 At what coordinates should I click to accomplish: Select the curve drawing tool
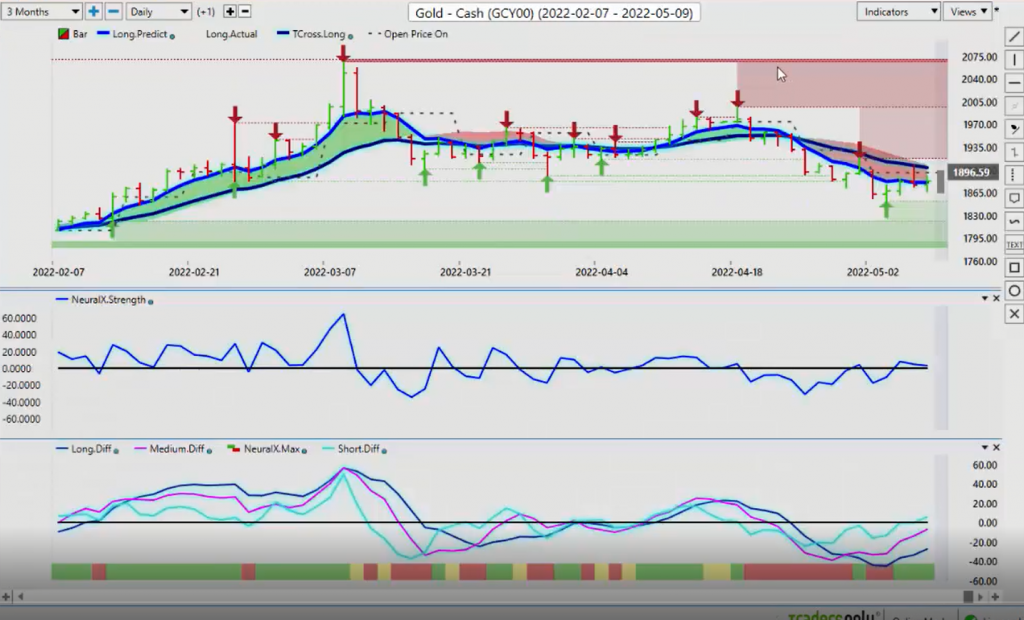point(1014,221)
